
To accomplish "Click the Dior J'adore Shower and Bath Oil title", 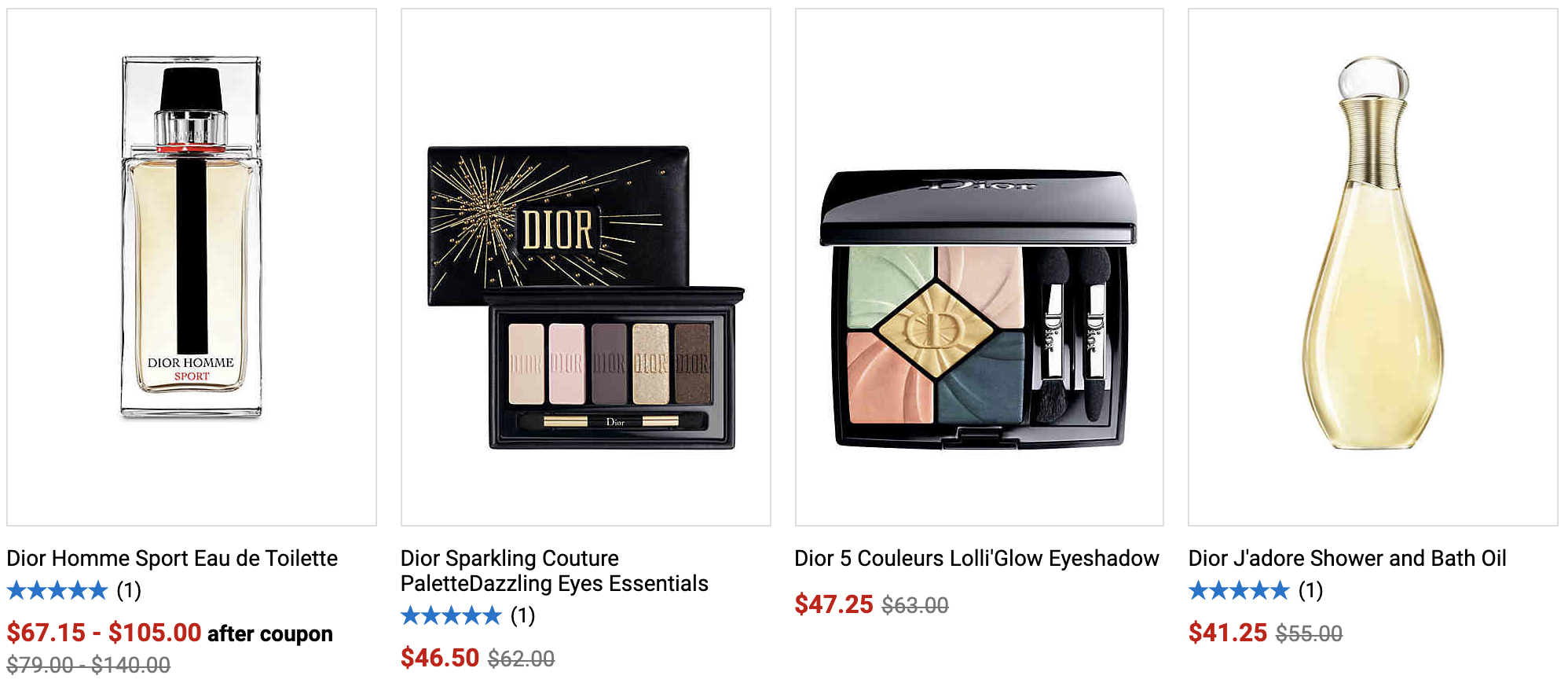I will [x=1347, y=558].
